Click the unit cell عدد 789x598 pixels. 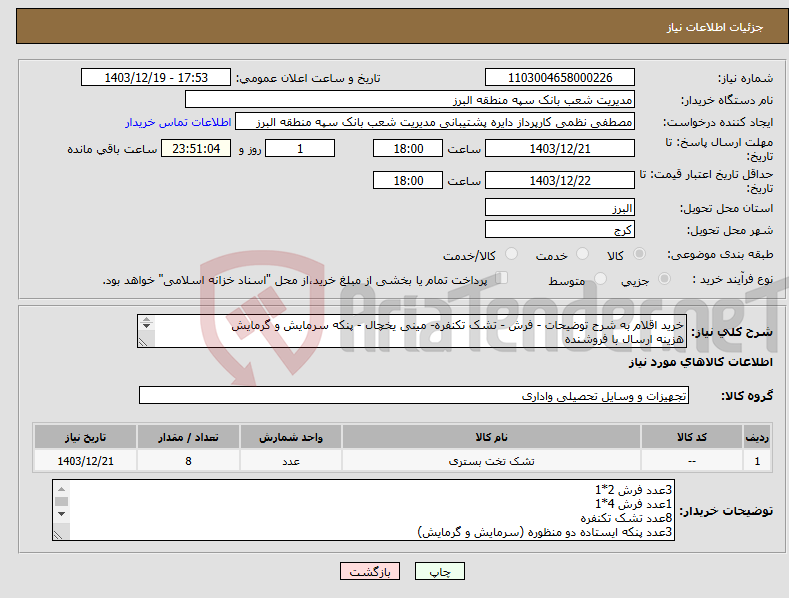[291, 461]
